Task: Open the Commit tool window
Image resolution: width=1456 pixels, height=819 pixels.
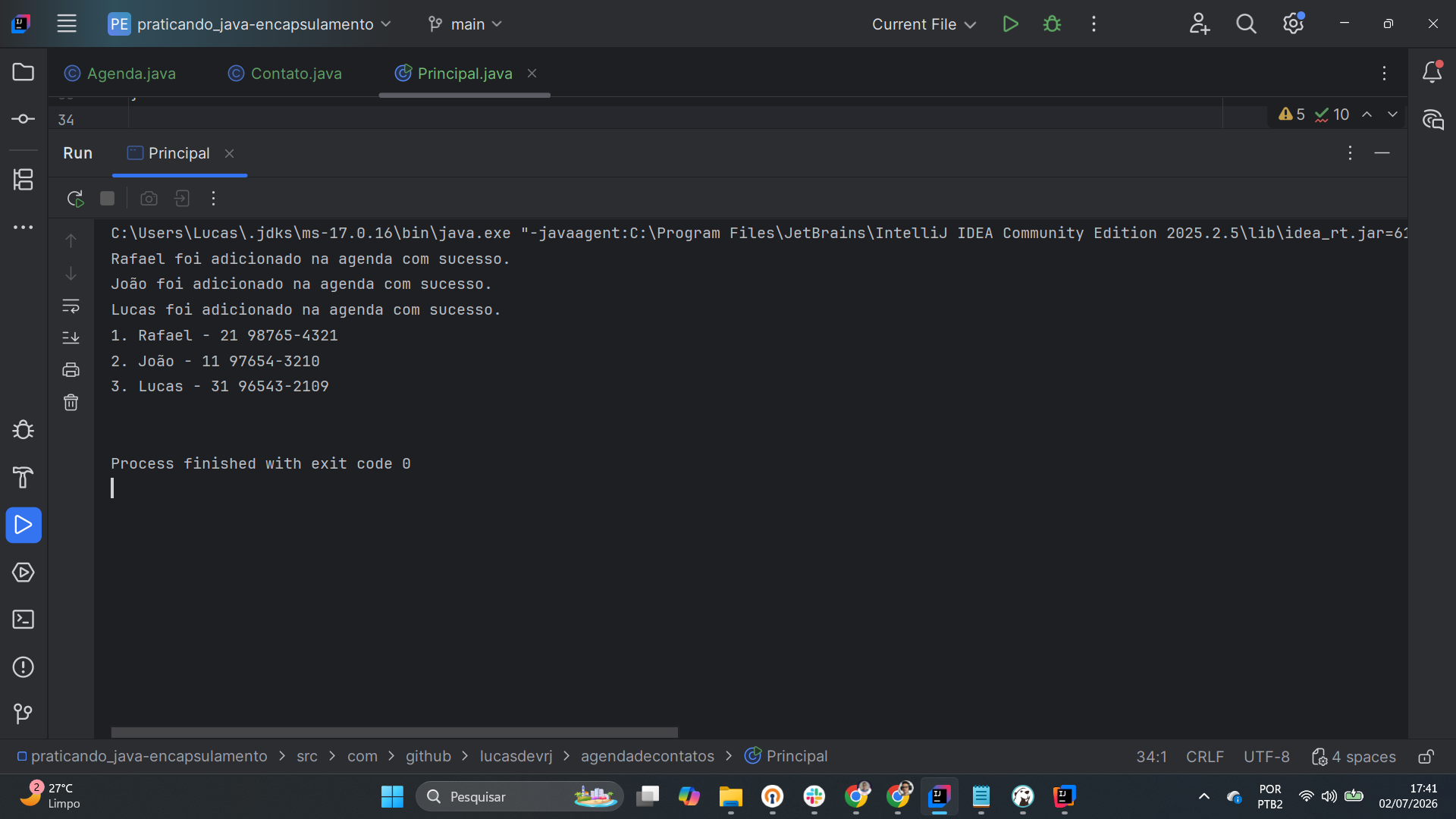Action: coord(24,119)
